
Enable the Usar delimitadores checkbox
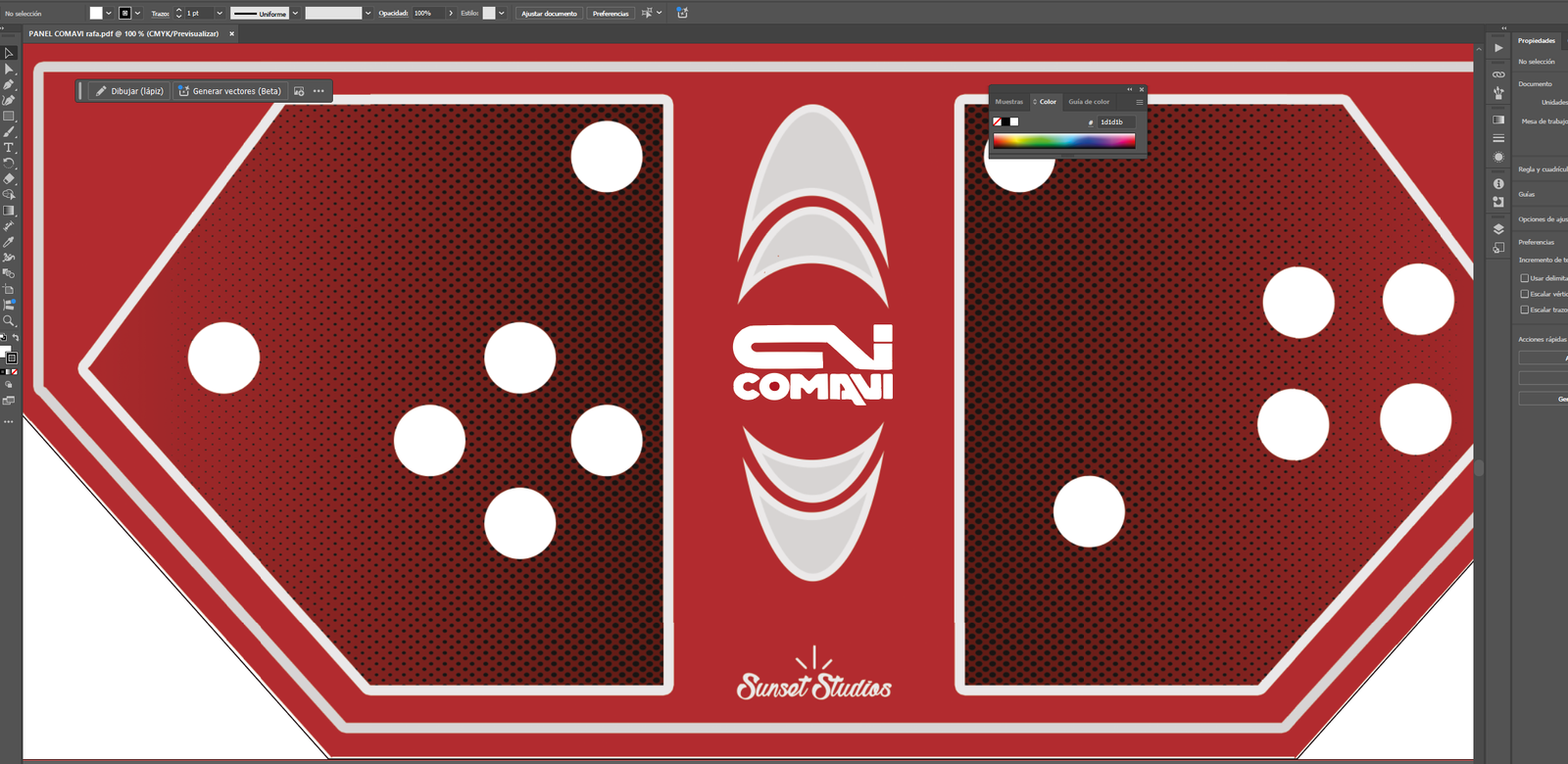[x=1524, y=278]
